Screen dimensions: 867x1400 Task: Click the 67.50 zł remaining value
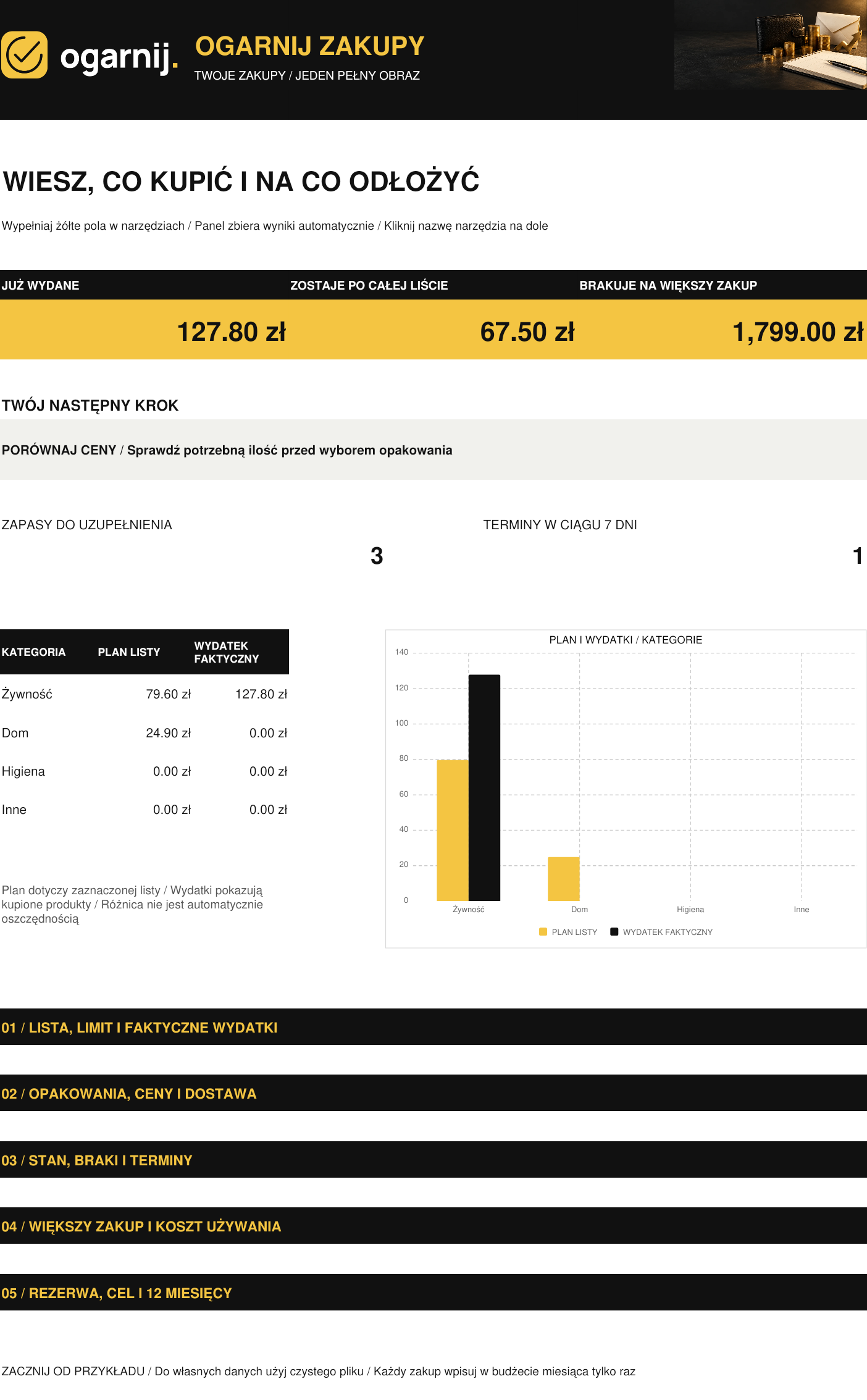click(x=527, y=332)
